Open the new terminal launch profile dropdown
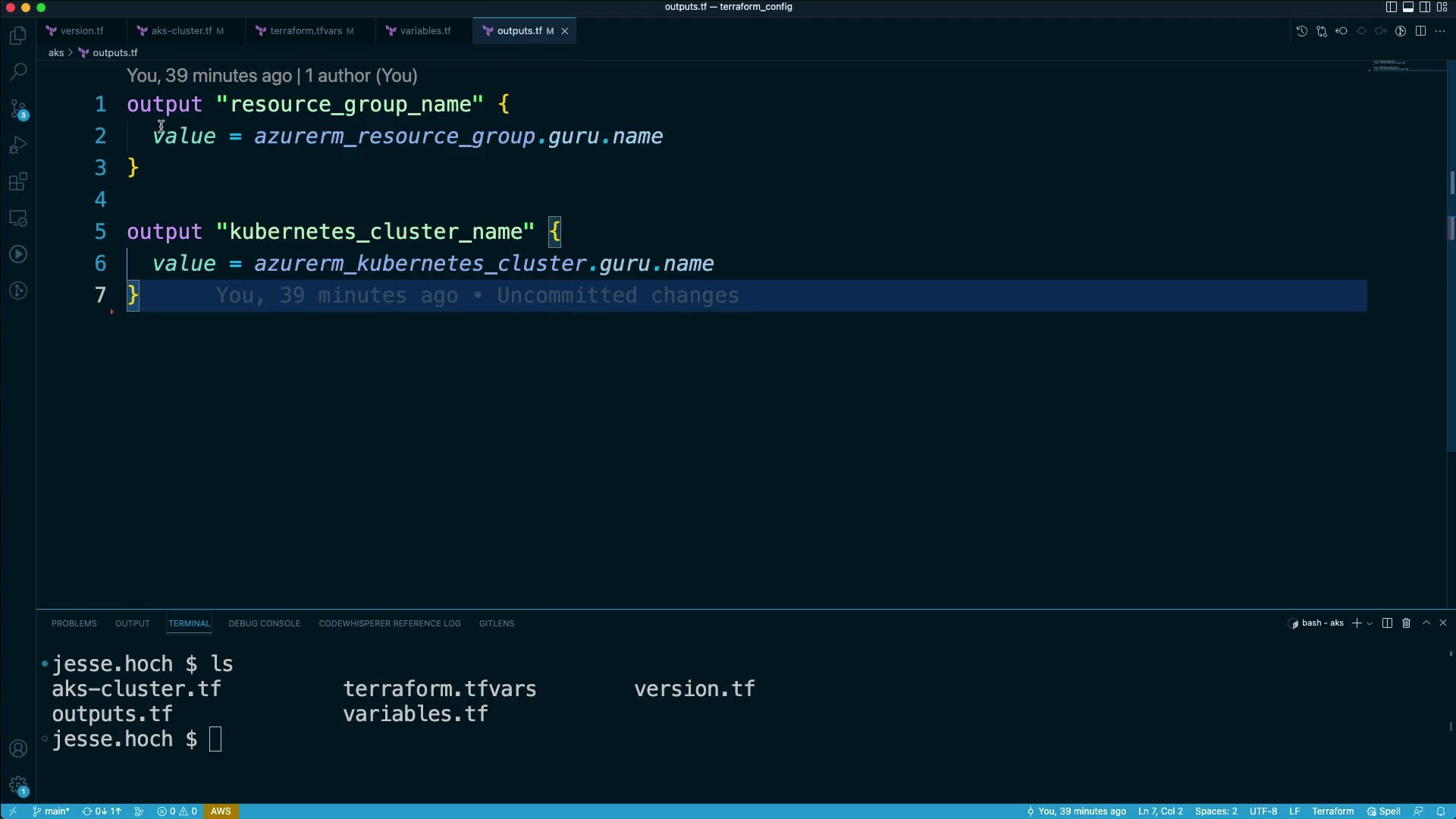The height and width of the screenshot is (819, 1456). point(1370,623)
